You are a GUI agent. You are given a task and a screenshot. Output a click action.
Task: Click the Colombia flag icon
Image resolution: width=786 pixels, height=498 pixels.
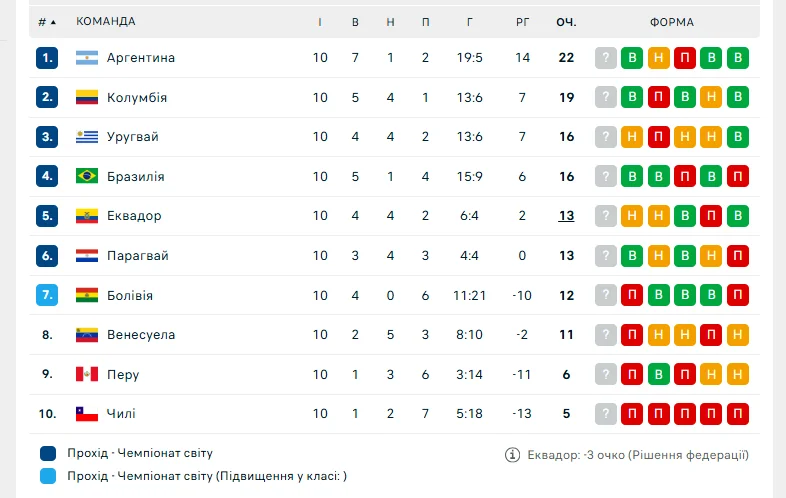tap(87, 98)
